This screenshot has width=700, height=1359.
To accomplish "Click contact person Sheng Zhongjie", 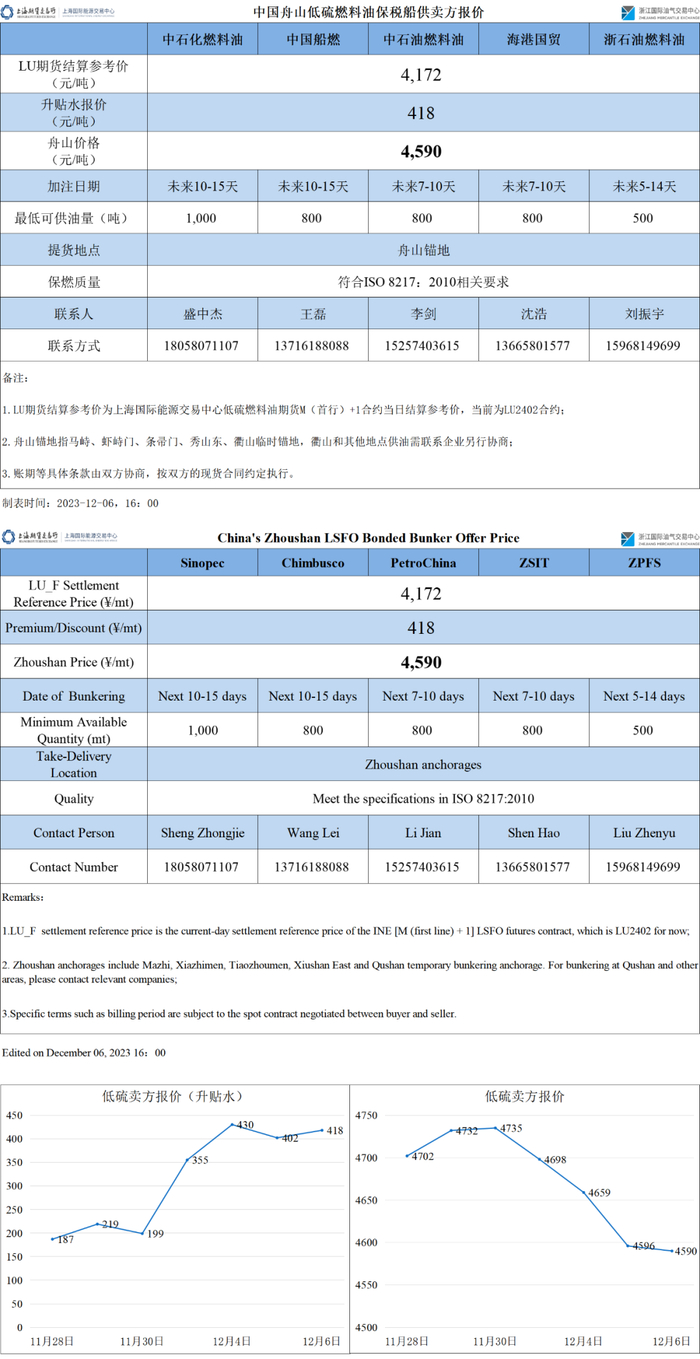I will point(203,833).
